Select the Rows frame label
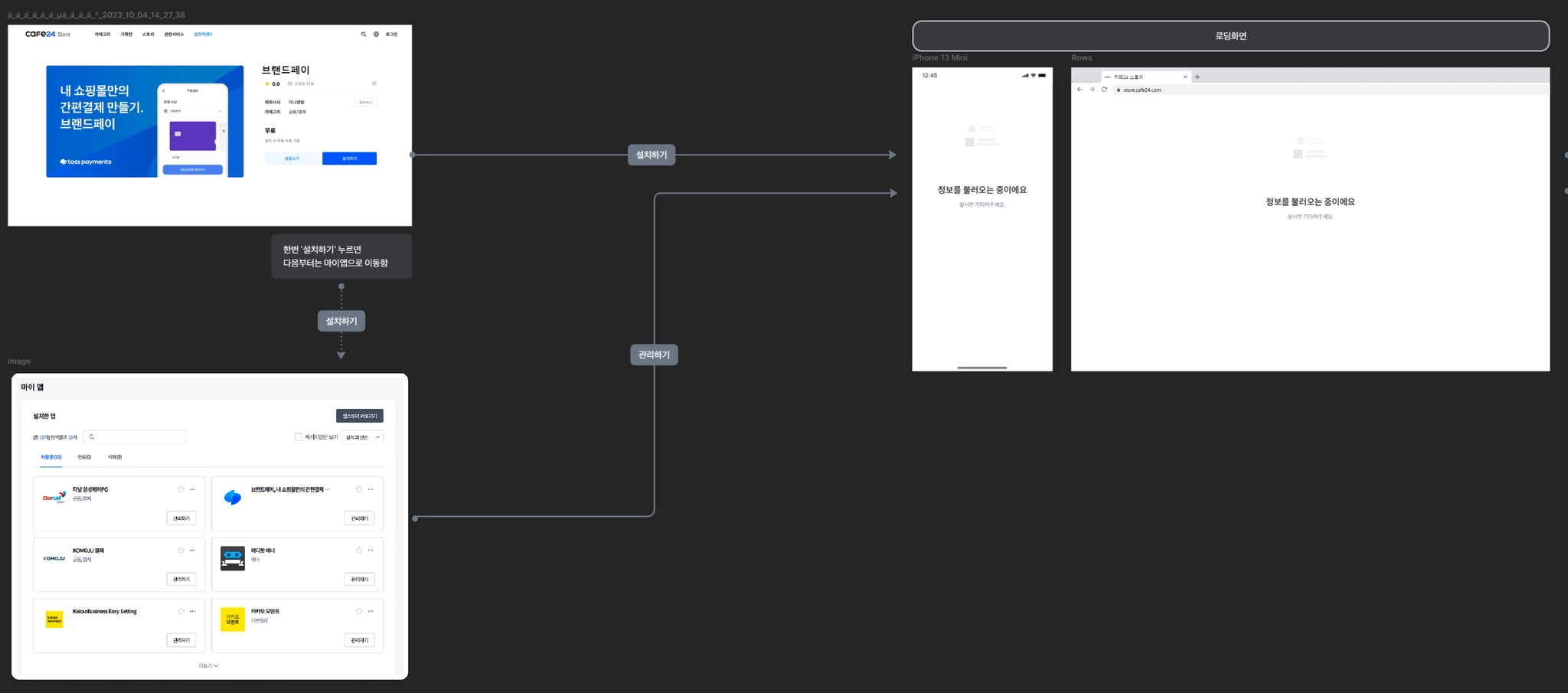The height and width of the screenshot is (693, 1568). (x=1081, y=57)
